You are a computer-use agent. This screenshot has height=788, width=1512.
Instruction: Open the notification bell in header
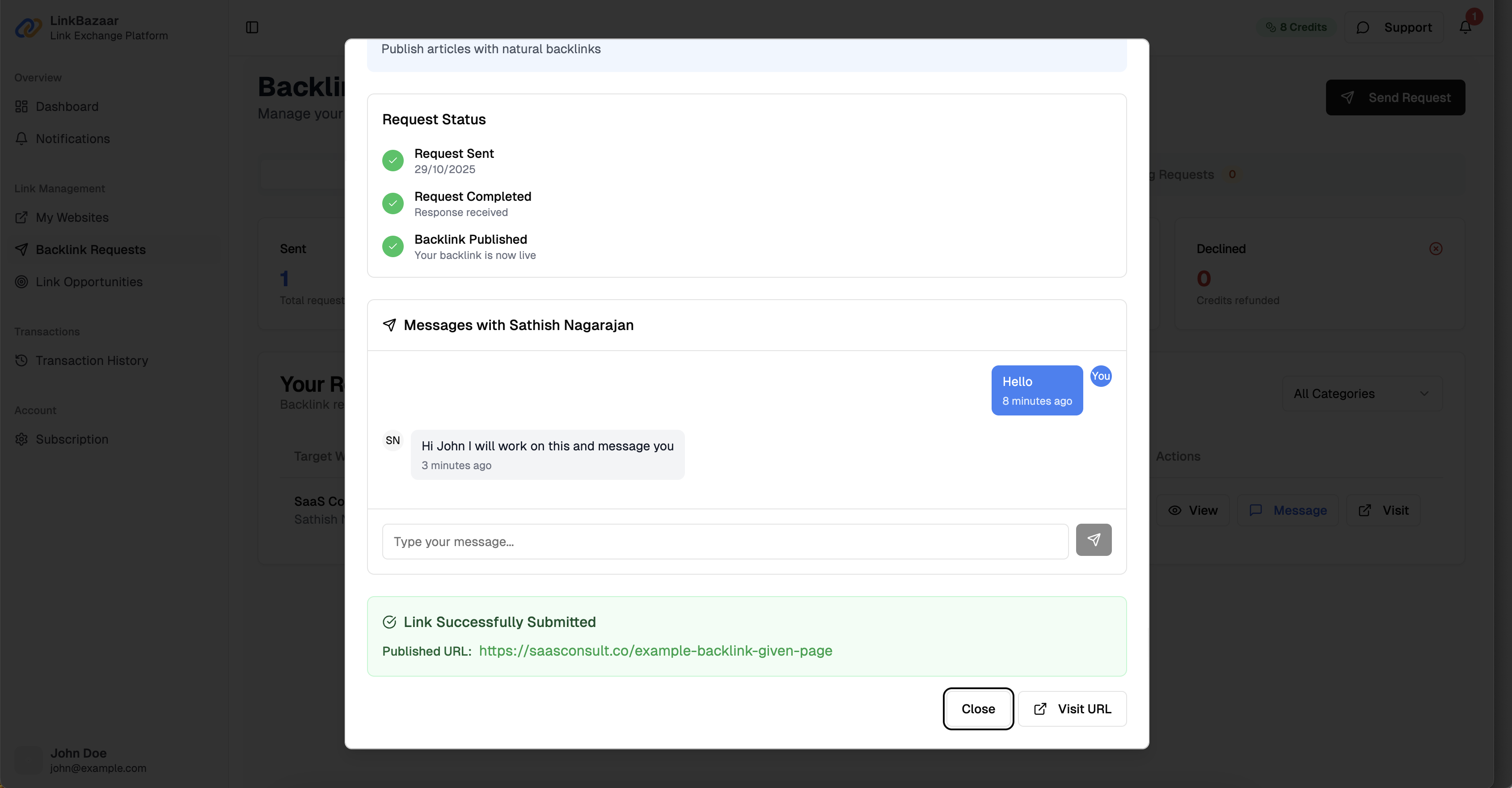pos(1465,27)
